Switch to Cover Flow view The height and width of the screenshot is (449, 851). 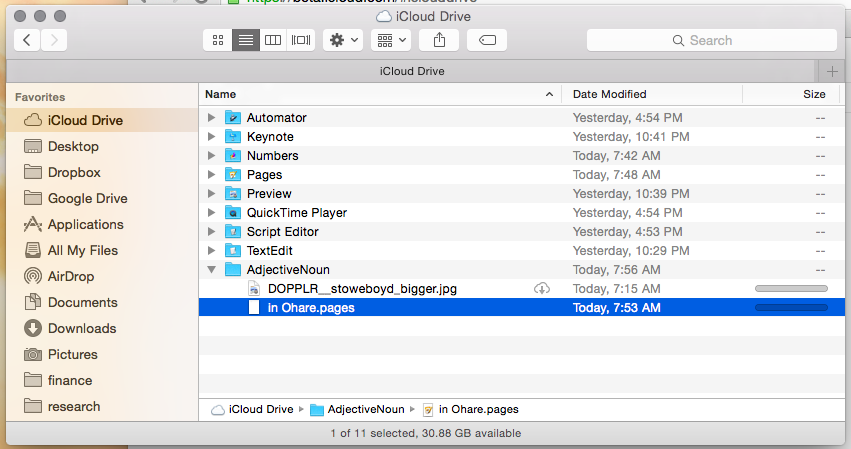[301, 40]
